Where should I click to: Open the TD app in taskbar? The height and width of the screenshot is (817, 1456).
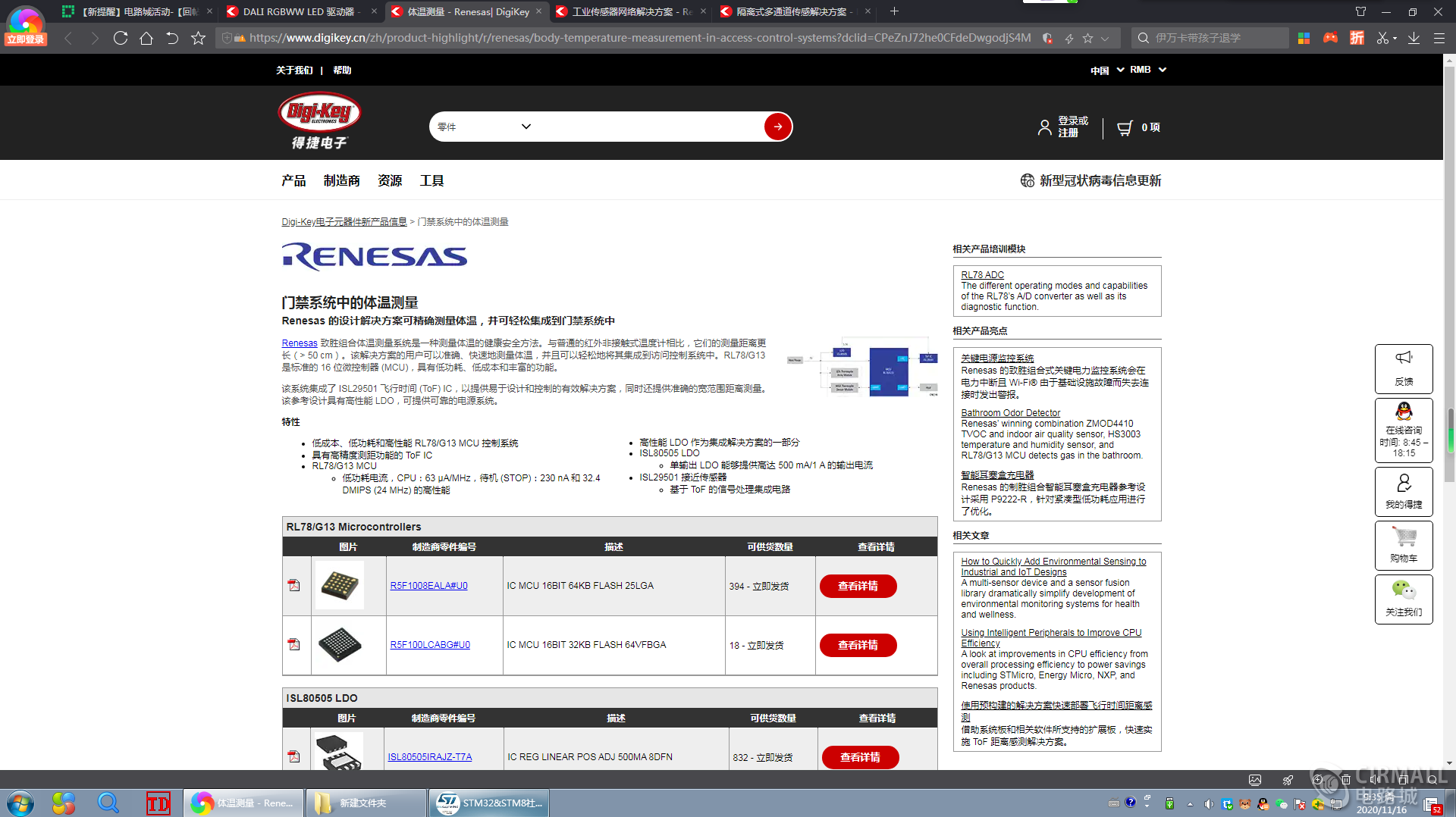point(158,803)
